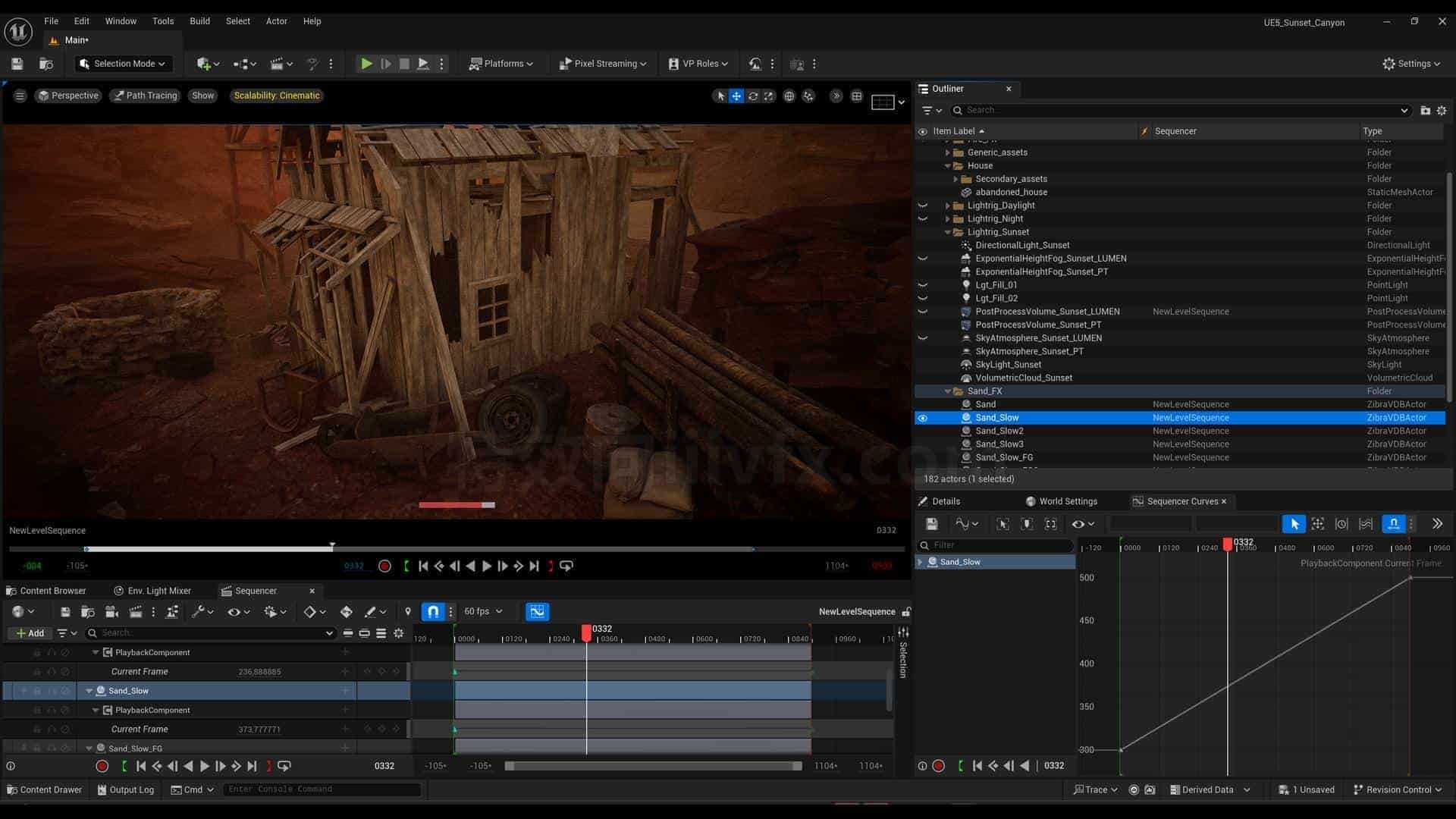Screen dimensions: 1456x819
Task: Click the camera icon in Sequencer toolbar
Action: (x=111, y=611)
